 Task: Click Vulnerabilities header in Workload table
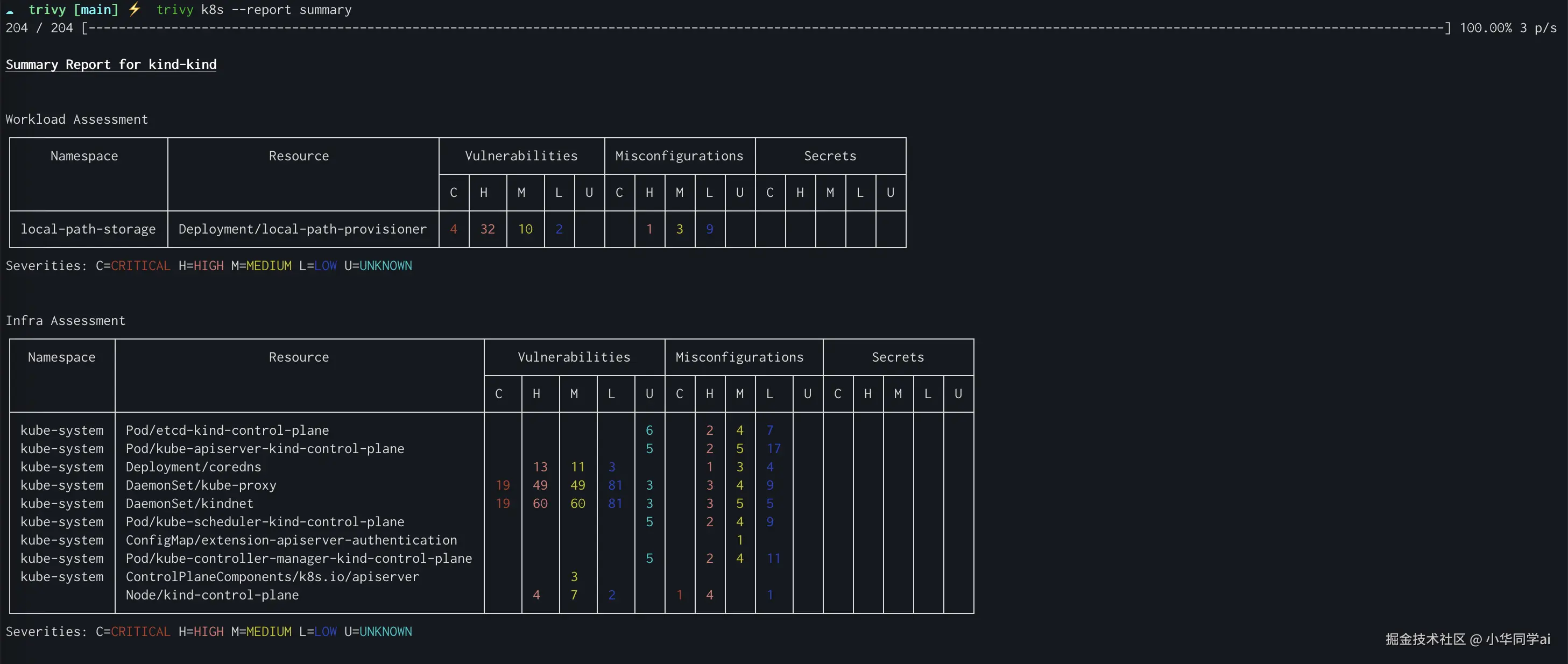tap(521, 157)
